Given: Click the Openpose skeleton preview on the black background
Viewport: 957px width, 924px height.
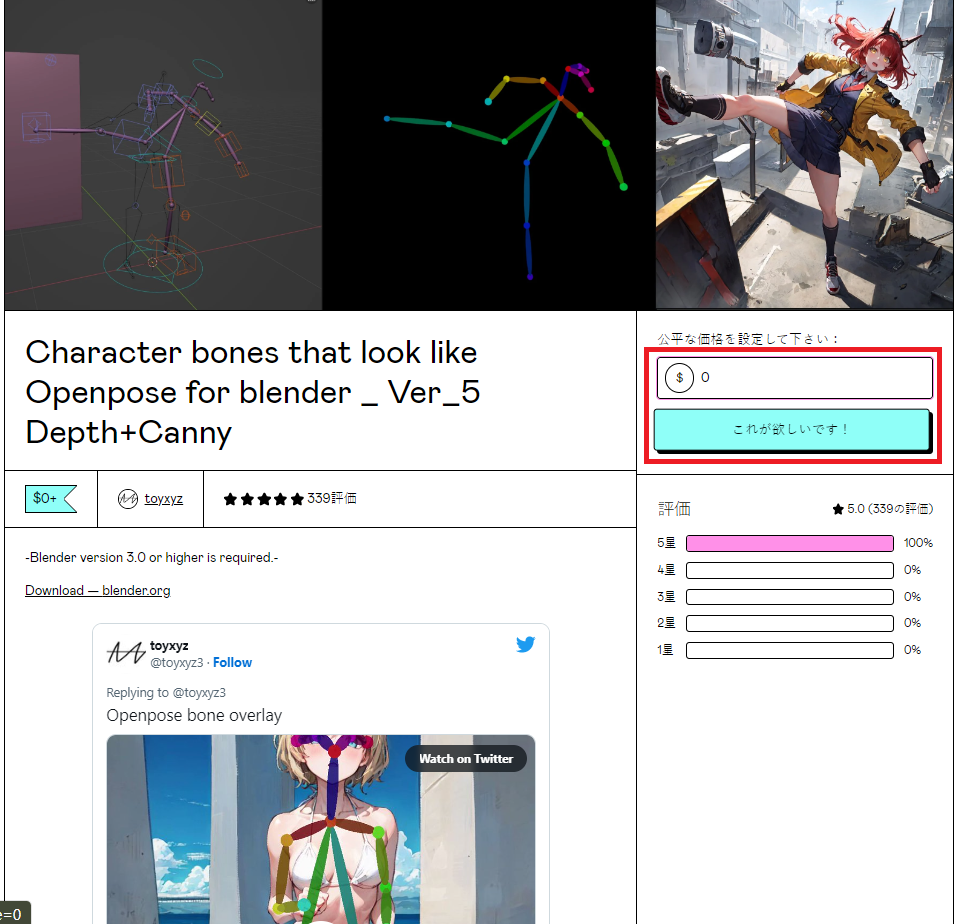Looking at the screenshot, I should [489, 154].
